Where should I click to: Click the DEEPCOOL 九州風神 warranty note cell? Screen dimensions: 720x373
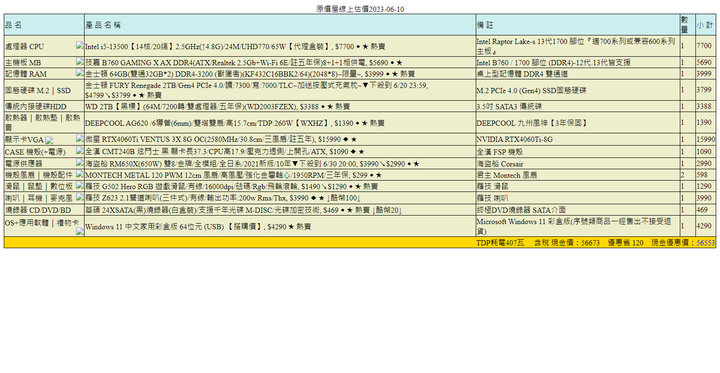[578, 123]
